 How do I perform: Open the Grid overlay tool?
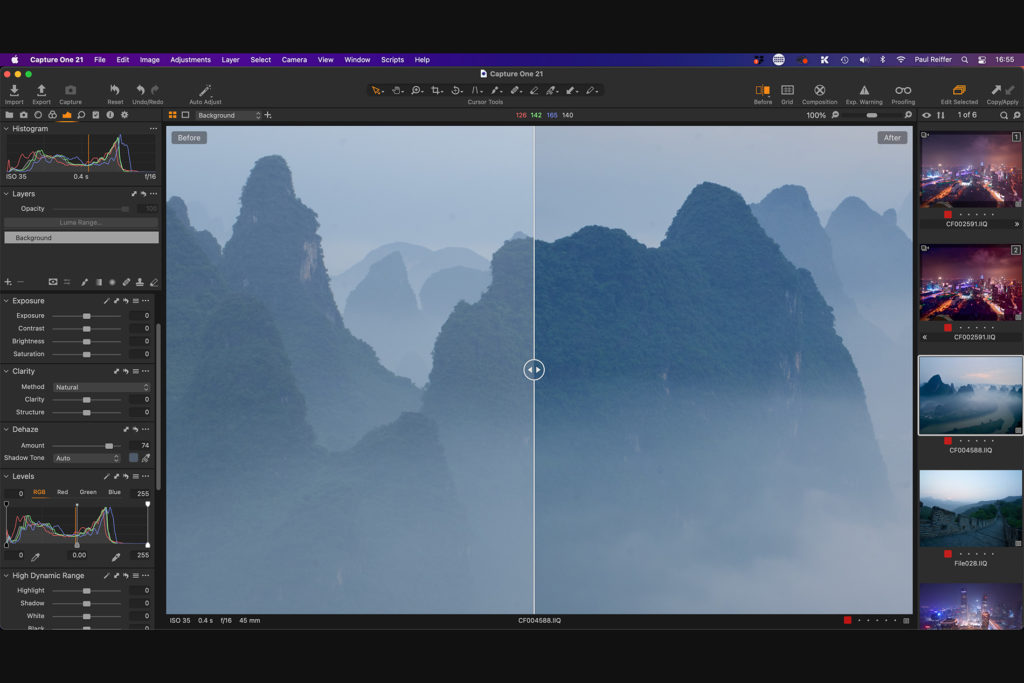pyautogui.click(x=787, y=90)
